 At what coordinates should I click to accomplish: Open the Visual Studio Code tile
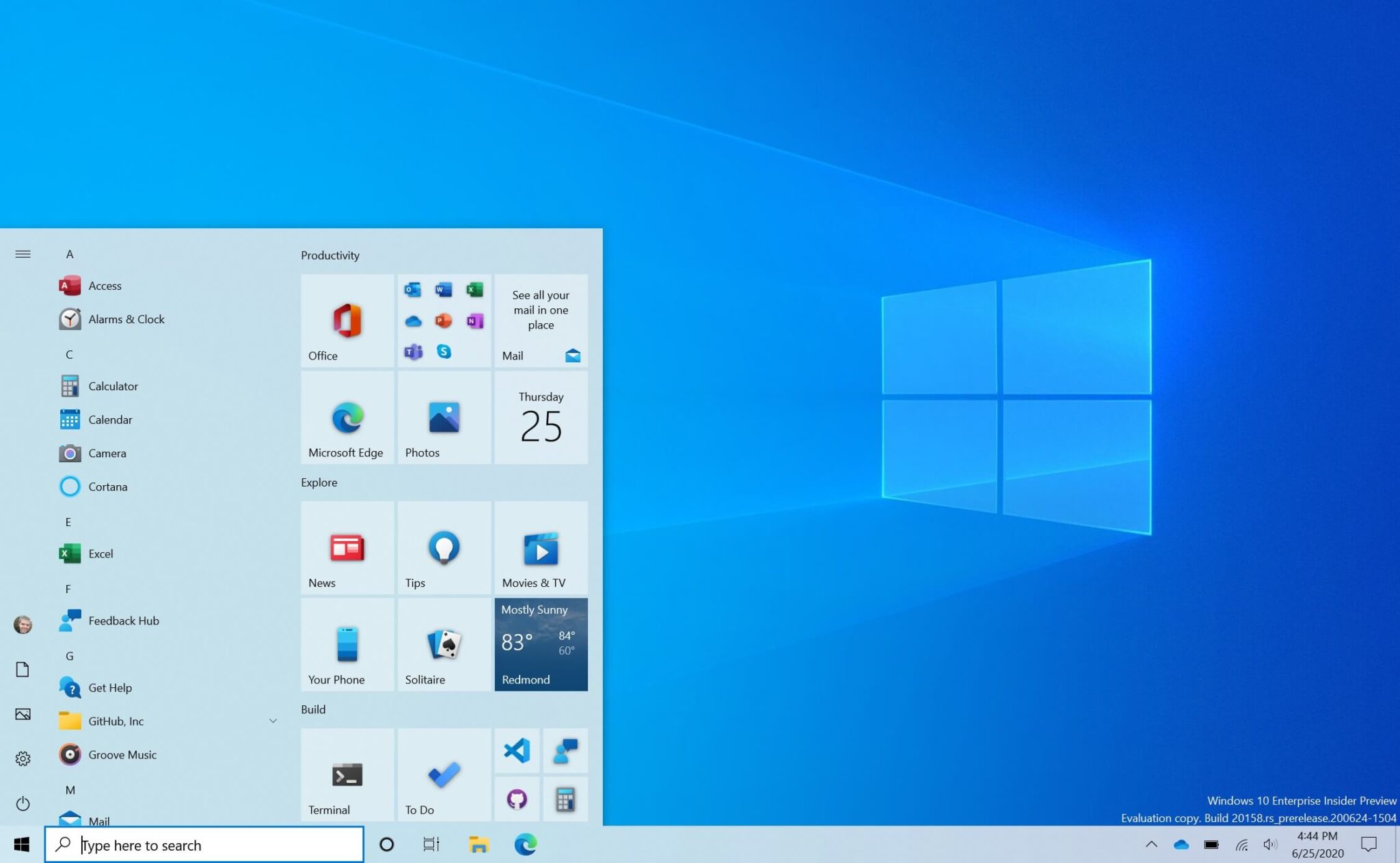pos(517,752)
